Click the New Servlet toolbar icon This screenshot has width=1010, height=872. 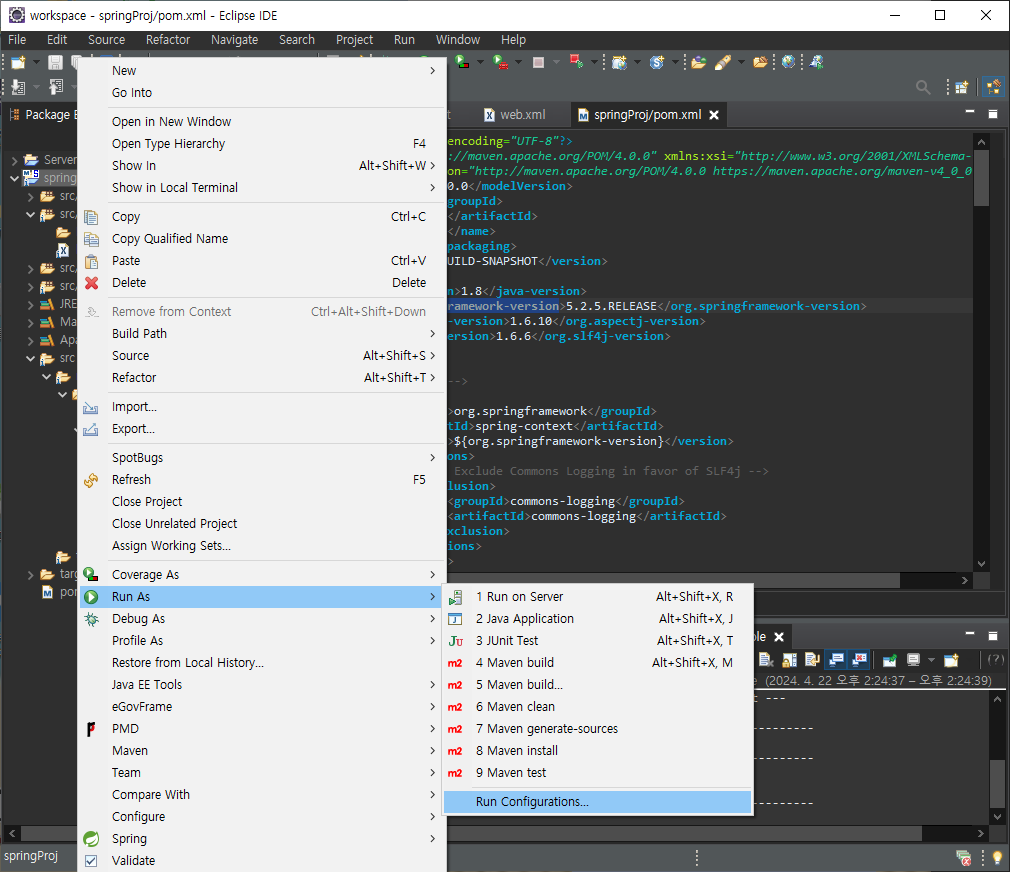[x=657, y=62]
